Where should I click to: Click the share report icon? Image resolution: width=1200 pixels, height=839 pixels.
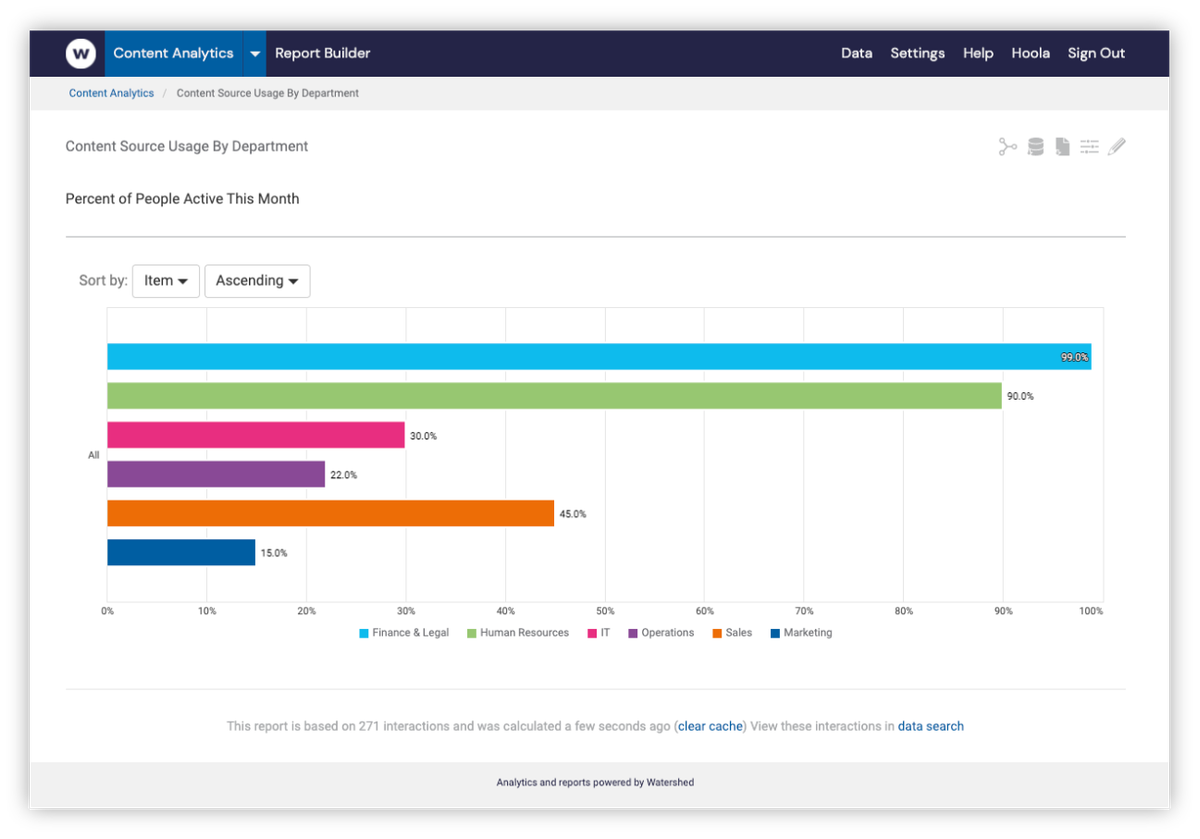(1007, 146)
